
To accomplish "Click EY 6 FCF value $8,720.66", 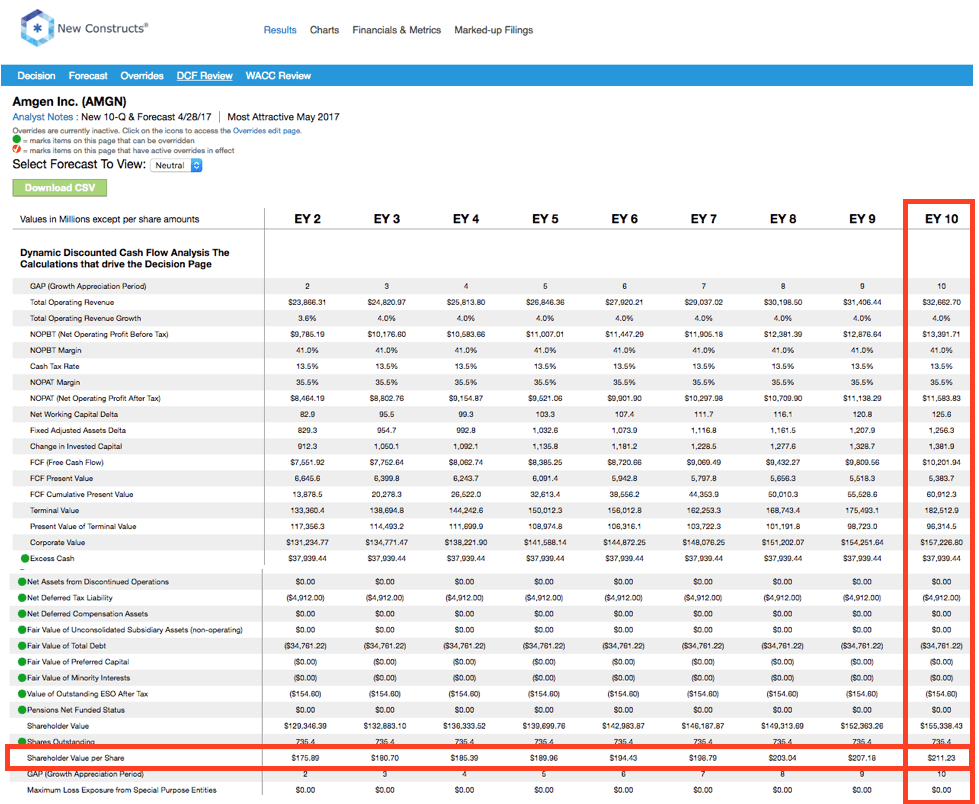I will (624, 463).
